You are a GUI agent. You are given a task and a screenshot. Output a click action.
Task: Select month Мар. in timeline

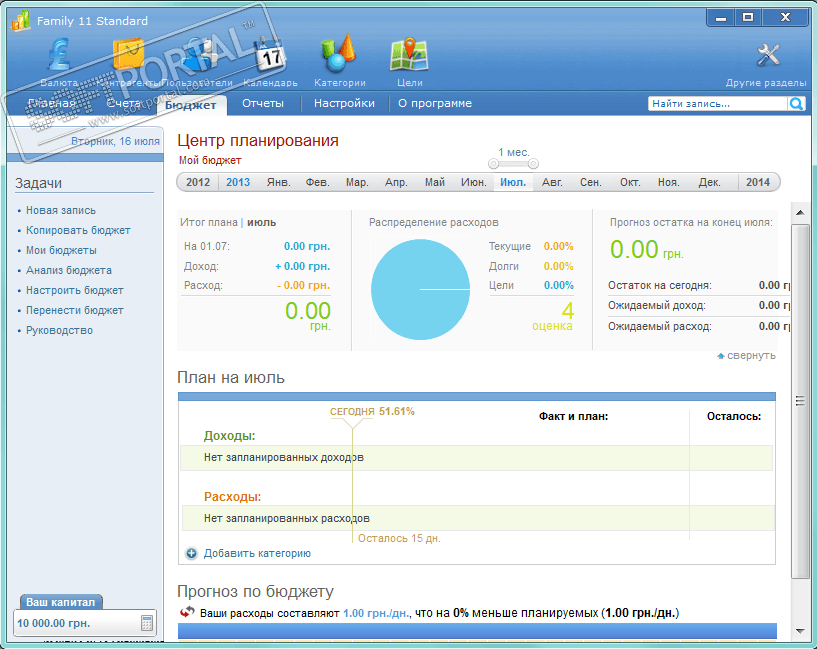click(x=357, y=182)
